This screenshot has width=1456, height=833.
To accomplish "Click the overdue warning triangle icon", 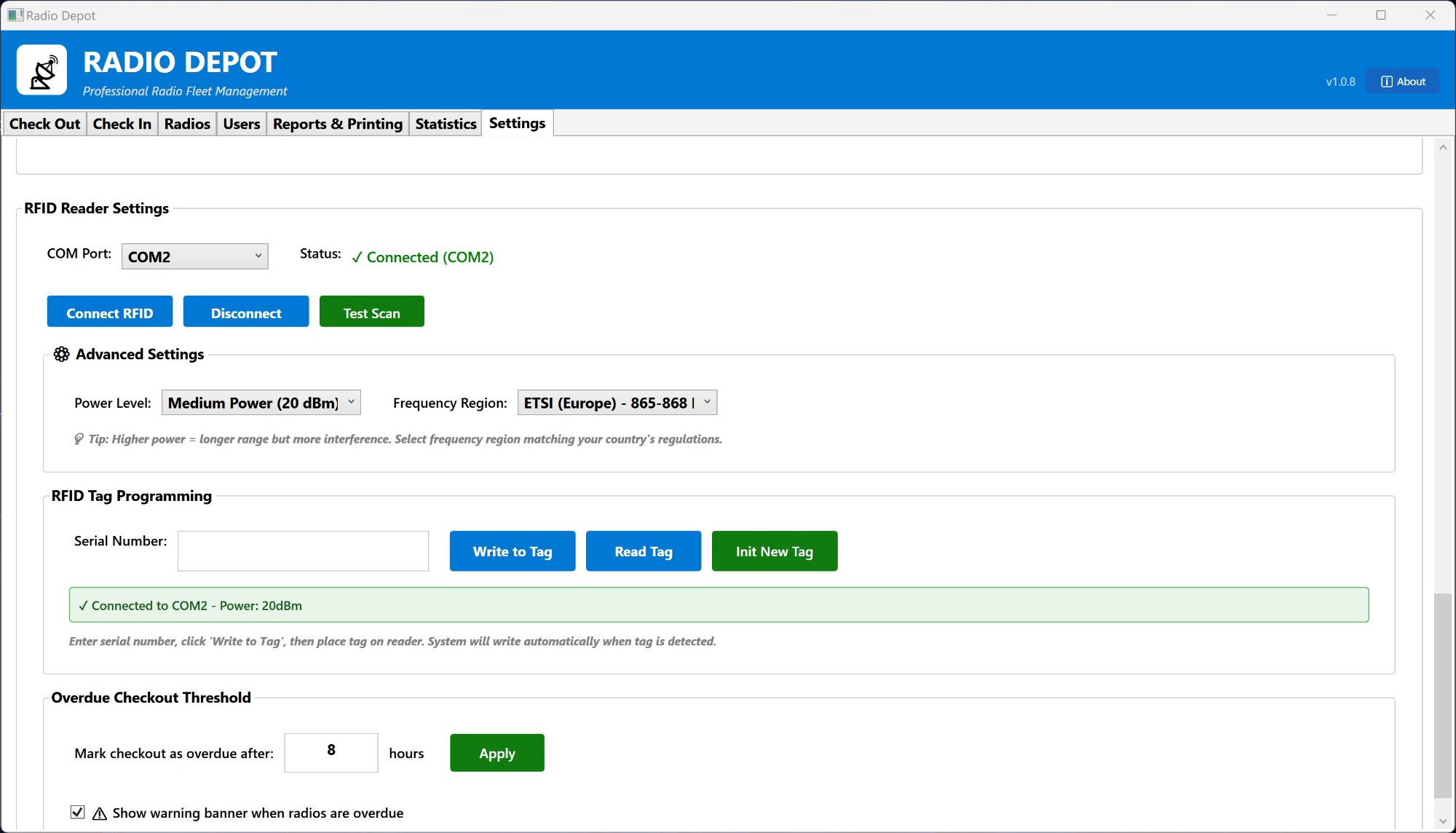I will coord(100,813).
